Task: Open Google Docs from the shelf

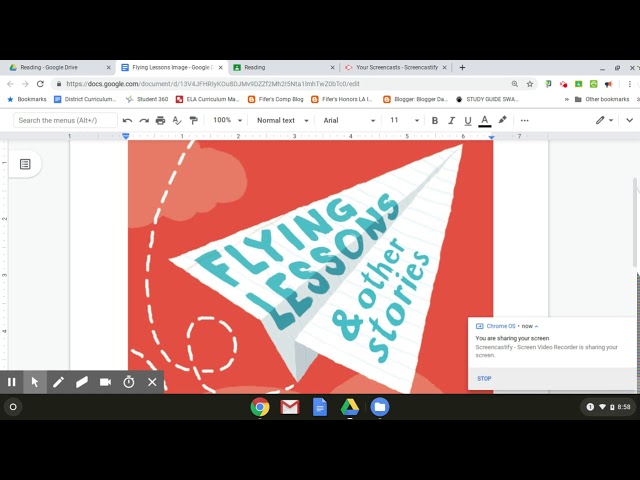Action: [x=320, y=407]
